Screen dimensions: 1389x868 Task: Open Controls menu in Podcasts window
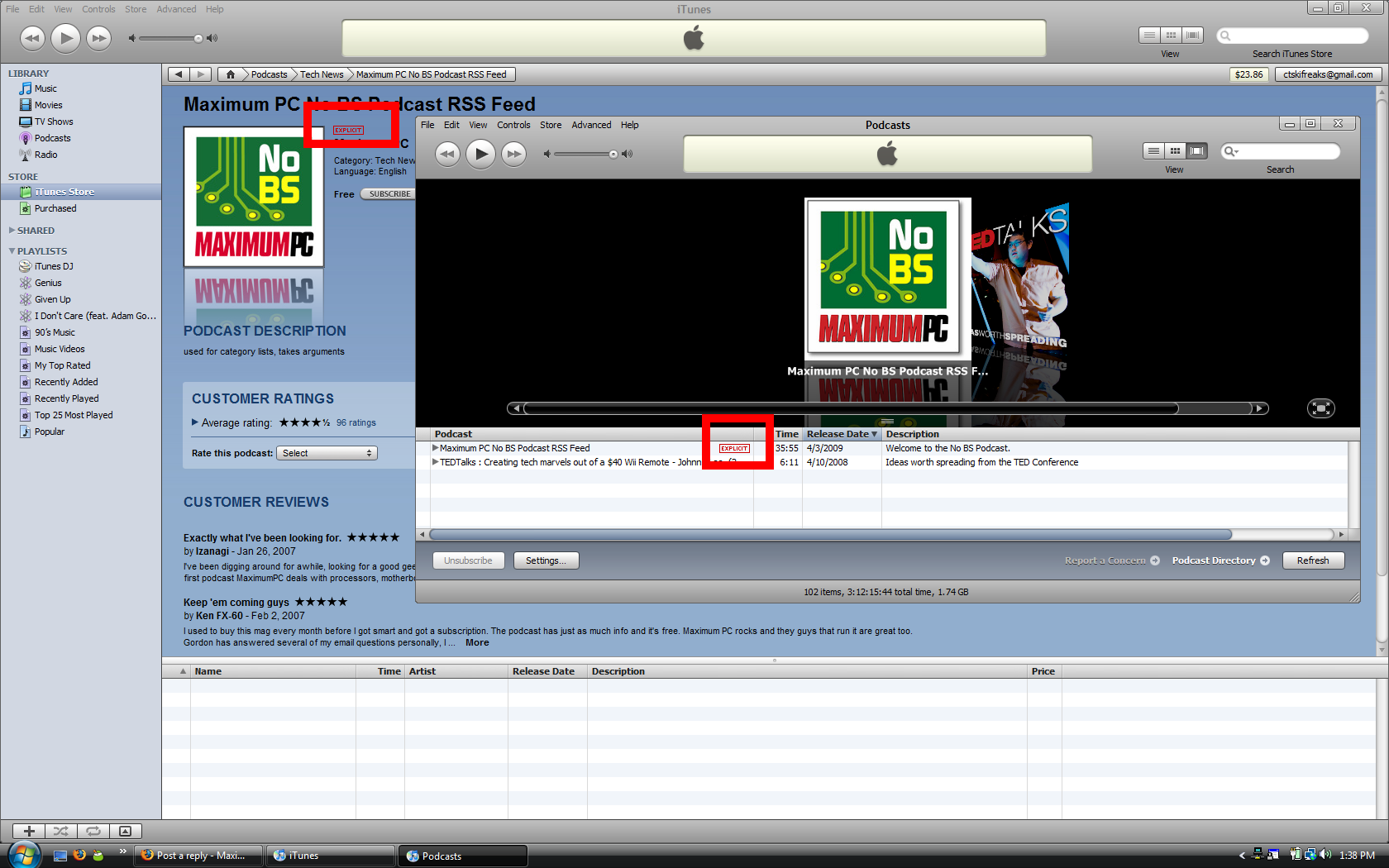click(513, 125)
